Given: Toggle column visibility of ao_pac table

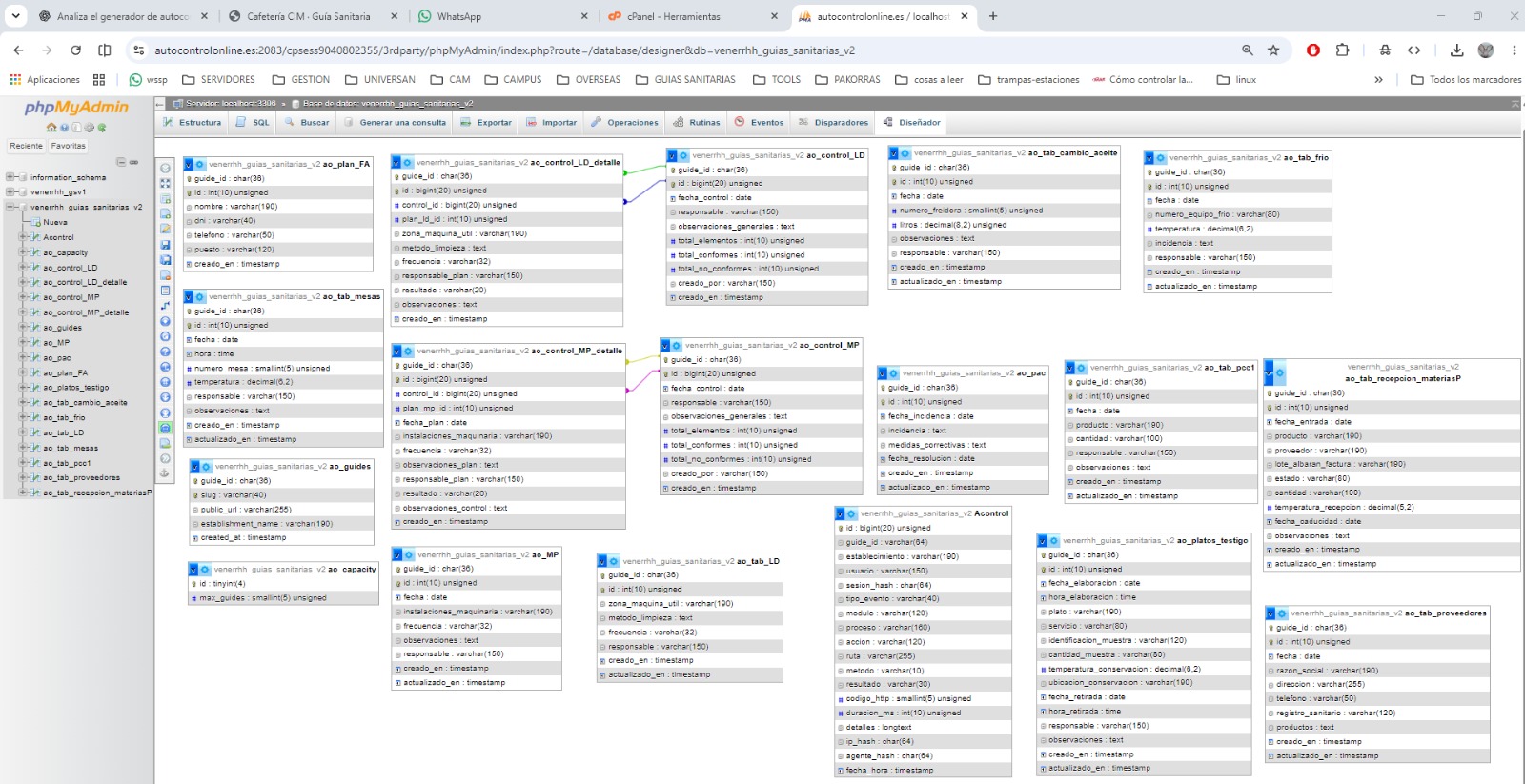Looking at the screenshot, I should coord(883,373).
